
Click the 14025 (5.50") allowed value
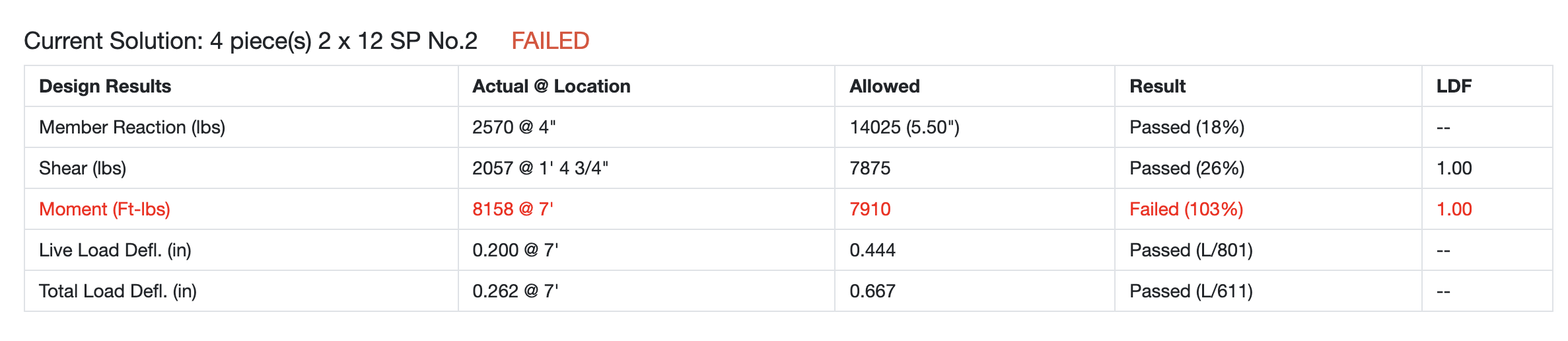point(904,127)
